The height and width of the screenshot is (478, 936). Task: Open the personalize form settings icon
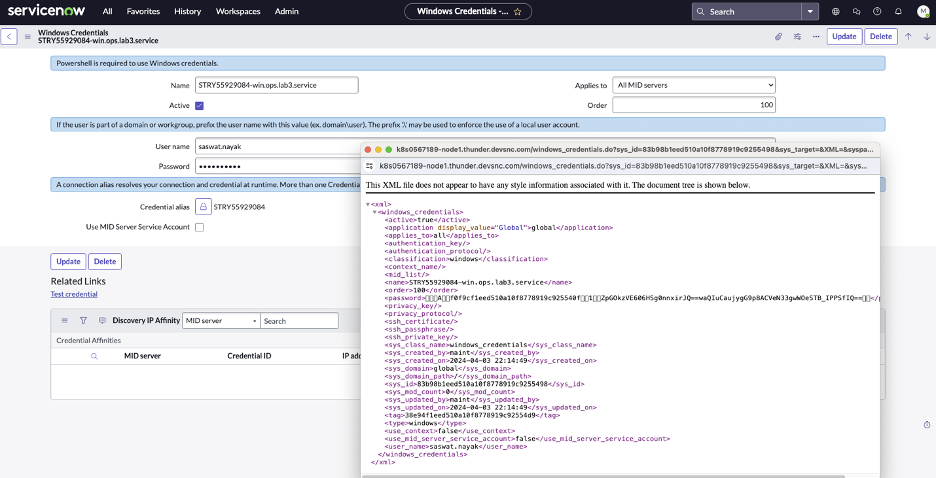(797, 36)
